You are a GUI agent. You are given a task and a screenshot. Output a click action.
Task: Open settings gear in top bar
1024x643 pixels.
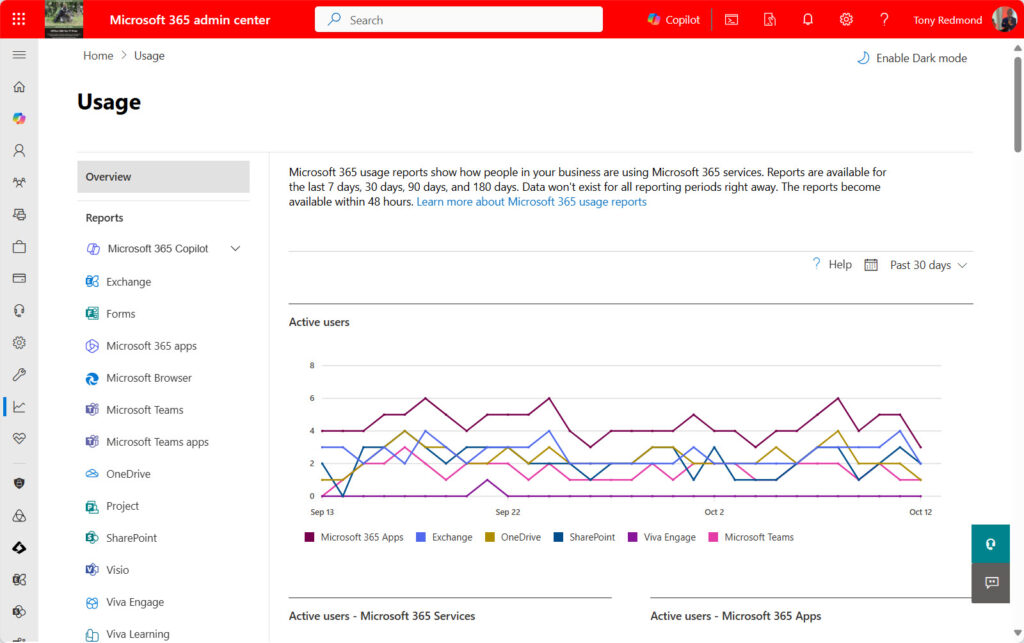pos(846,20)
